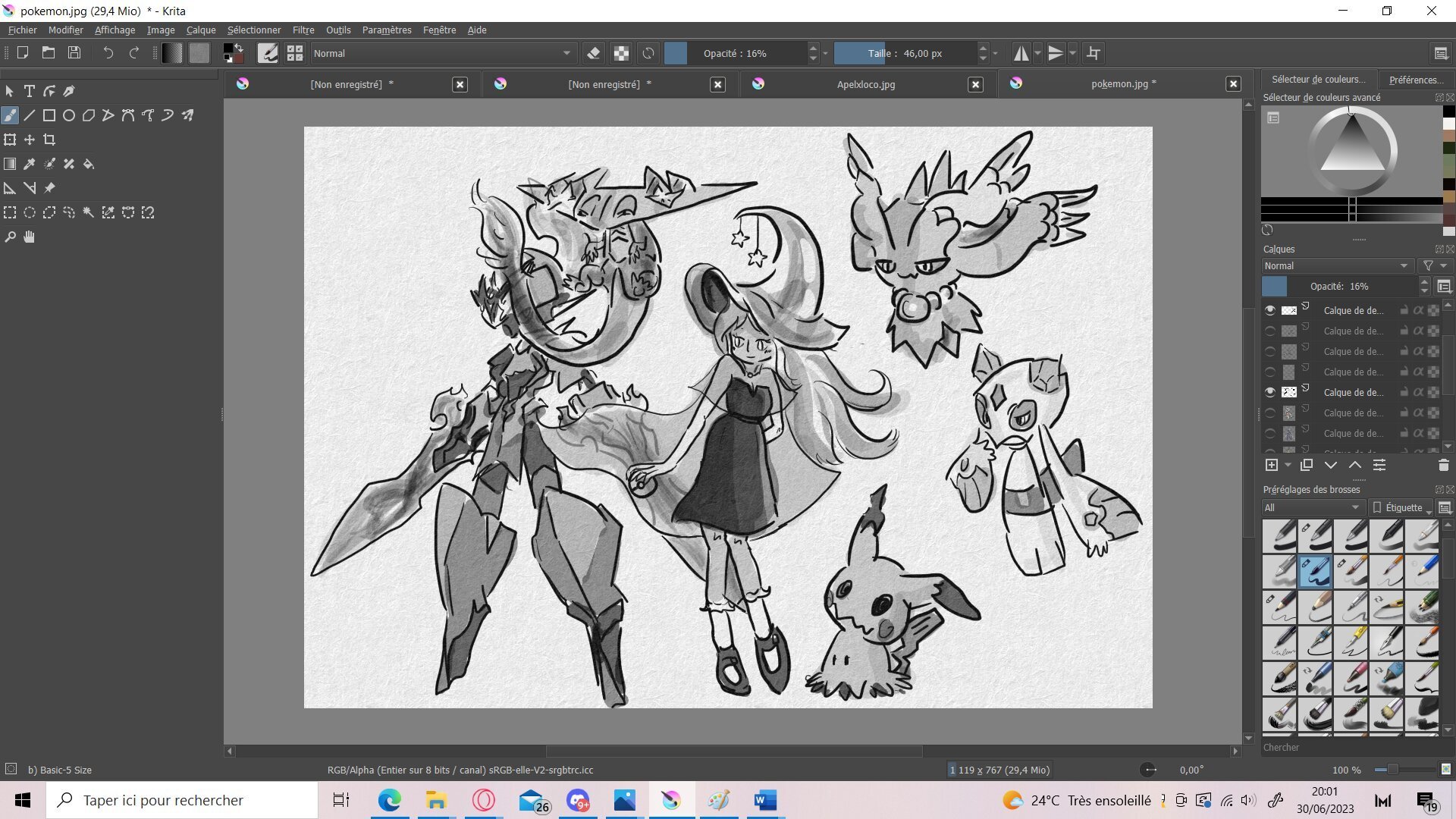The image size is (1456, 819).
Task: Open the add layer type dropdown arrow
Action: 1288,465
